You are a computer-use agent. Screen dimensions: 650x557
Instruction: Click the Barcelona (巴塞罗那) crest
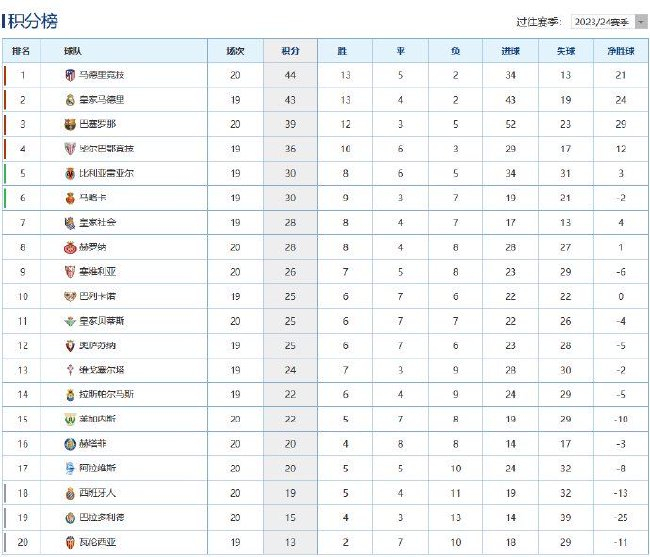(x=70, y=124)
